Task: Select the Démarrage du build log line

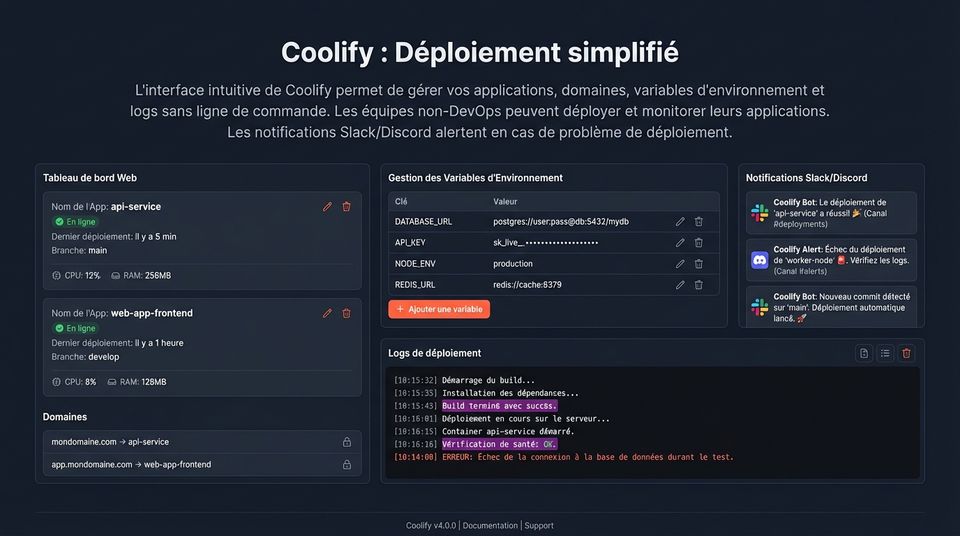Action: (x=464, y=380)
